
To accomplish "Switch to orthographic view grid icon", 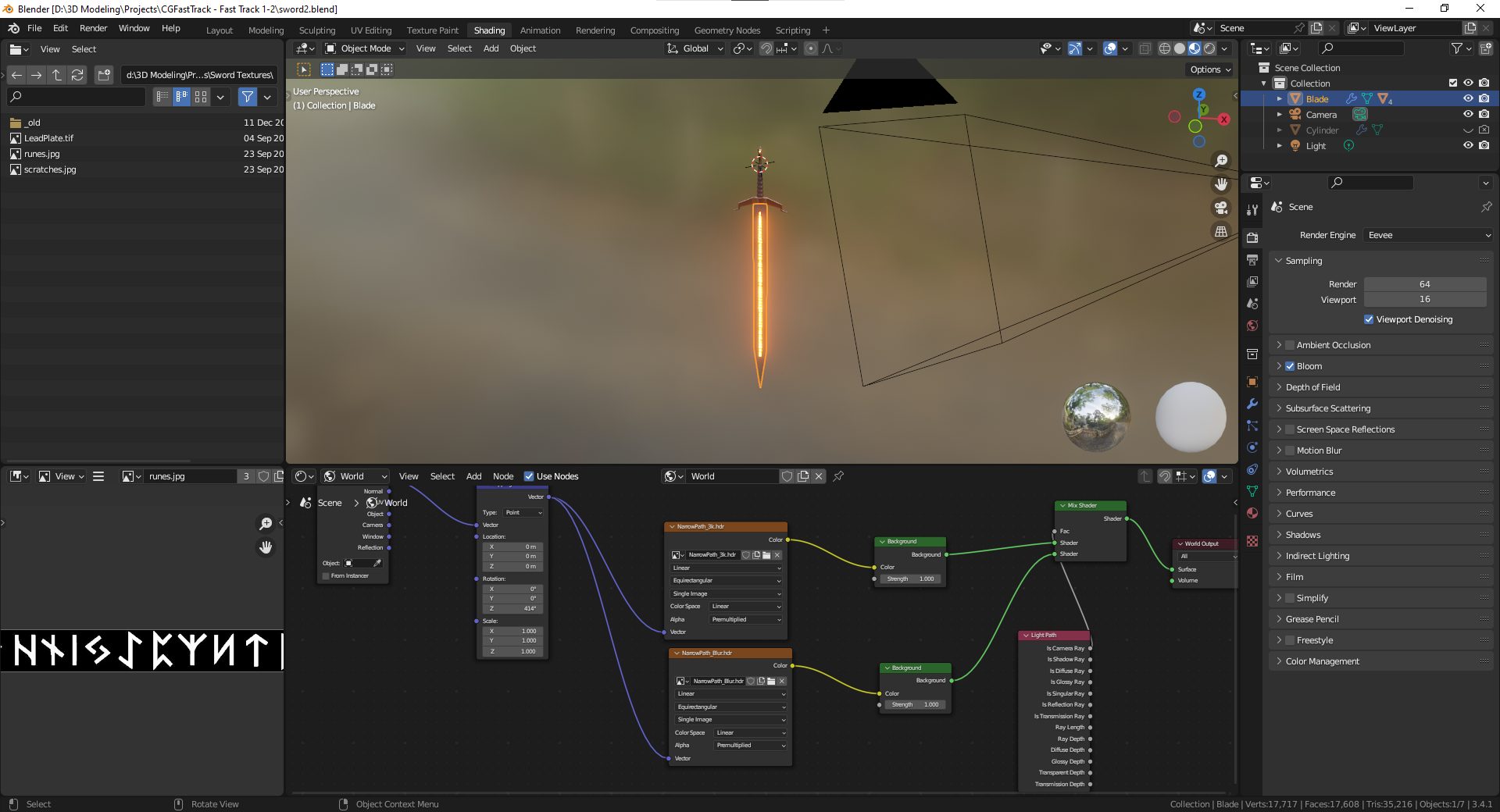I will pyautogui.click(x=1220, y=231).
